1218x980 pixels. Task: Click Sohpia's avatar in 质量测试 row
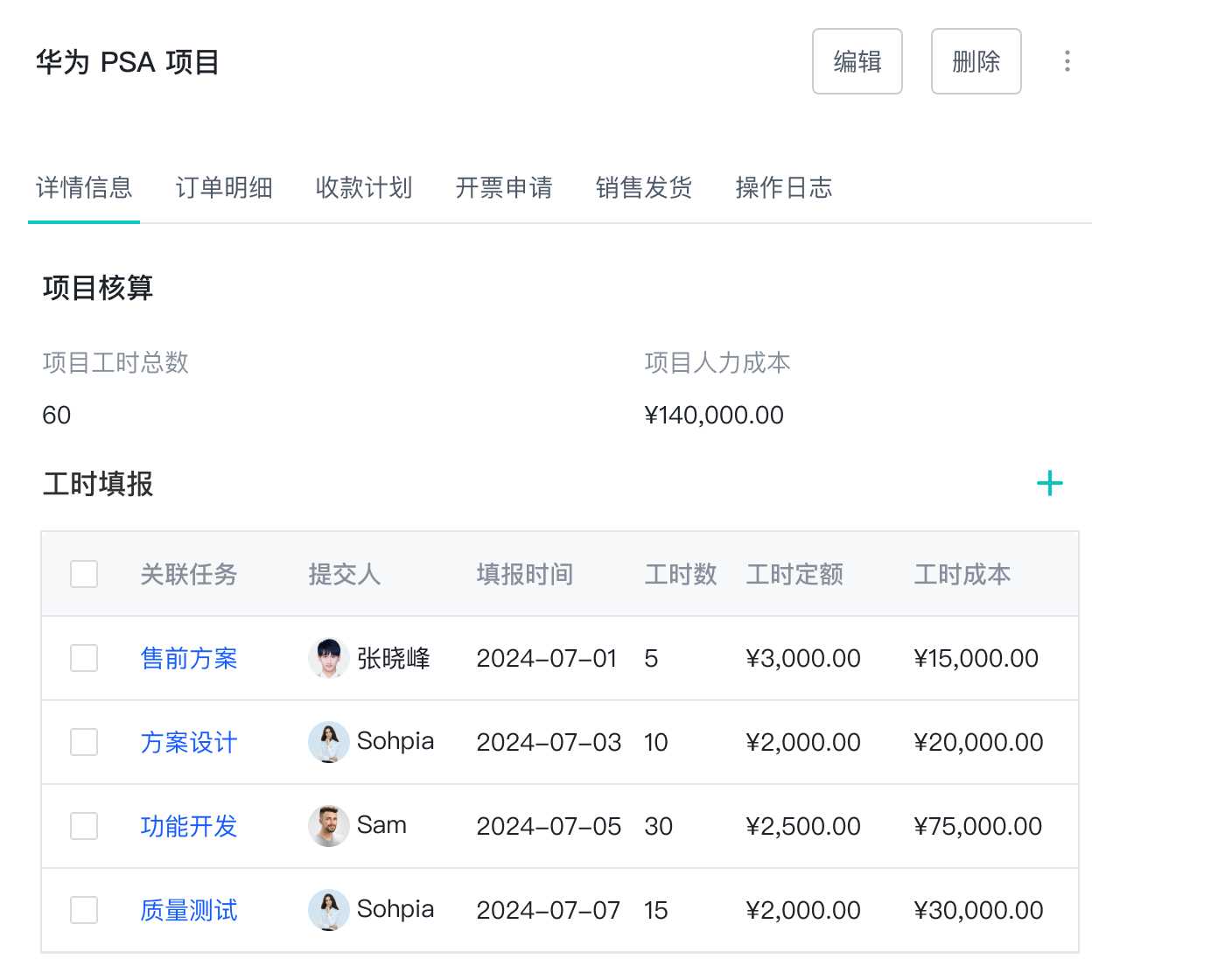tap(328, 910)
